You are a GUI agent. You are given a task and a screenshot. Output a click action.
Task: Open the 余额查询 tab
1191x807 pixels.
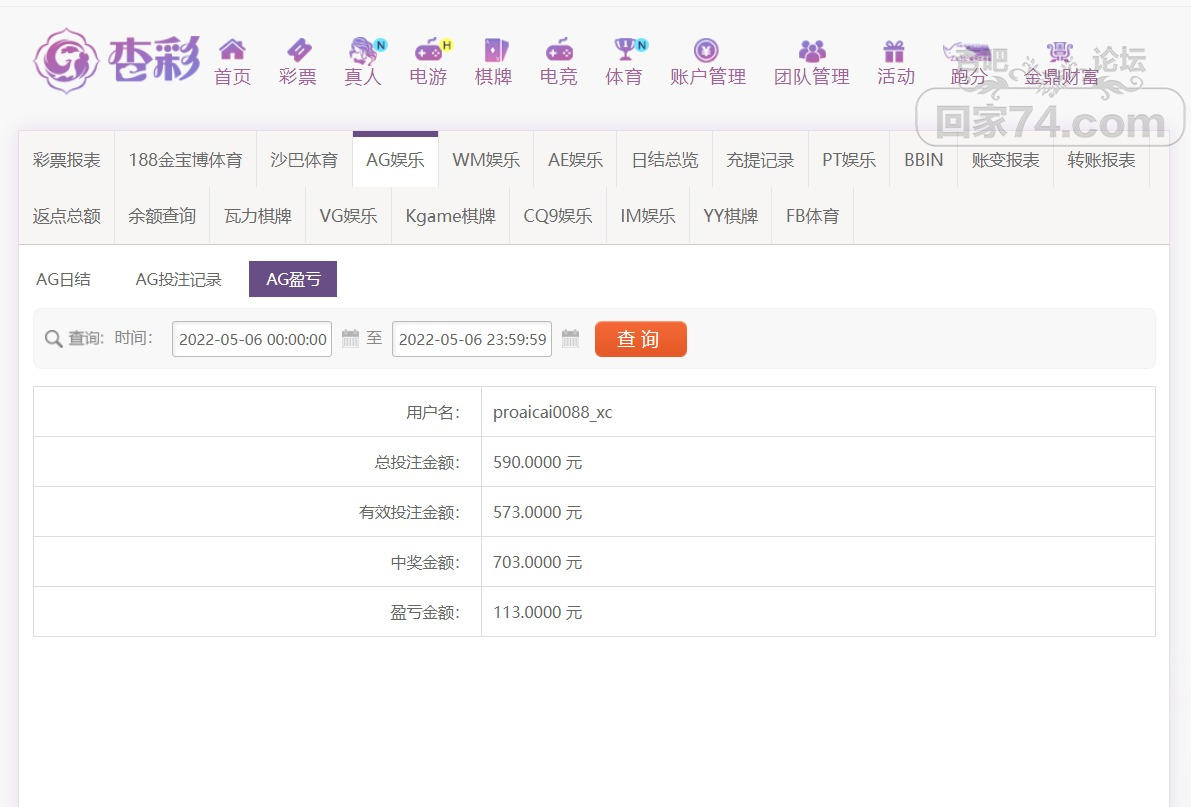(162, 216)
